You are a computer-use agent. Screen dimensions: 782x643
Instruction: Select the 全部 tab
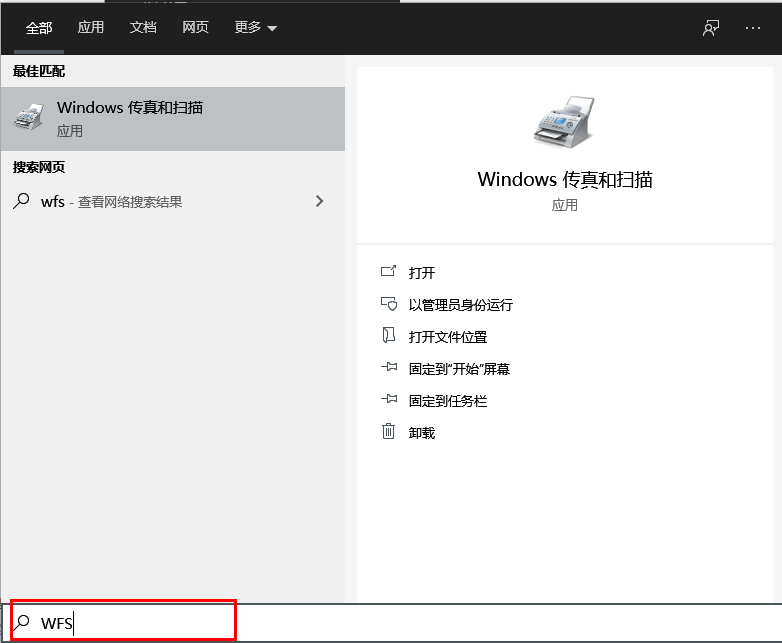[39, 28]
